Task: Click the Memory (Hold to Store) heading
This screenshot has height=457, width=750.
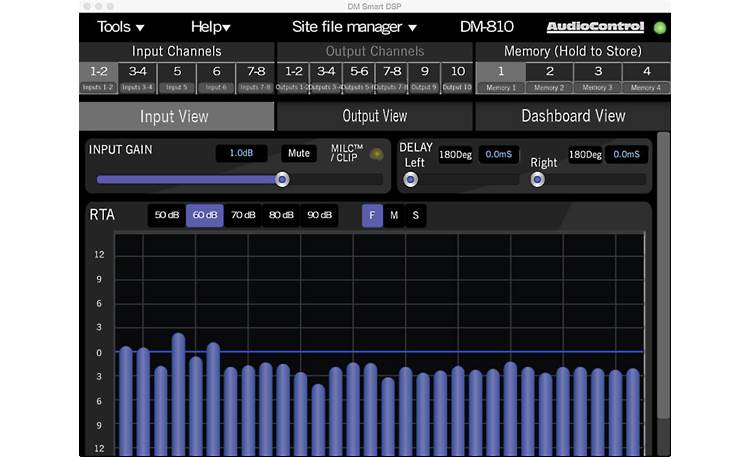Action: click(x=573, y=51)
